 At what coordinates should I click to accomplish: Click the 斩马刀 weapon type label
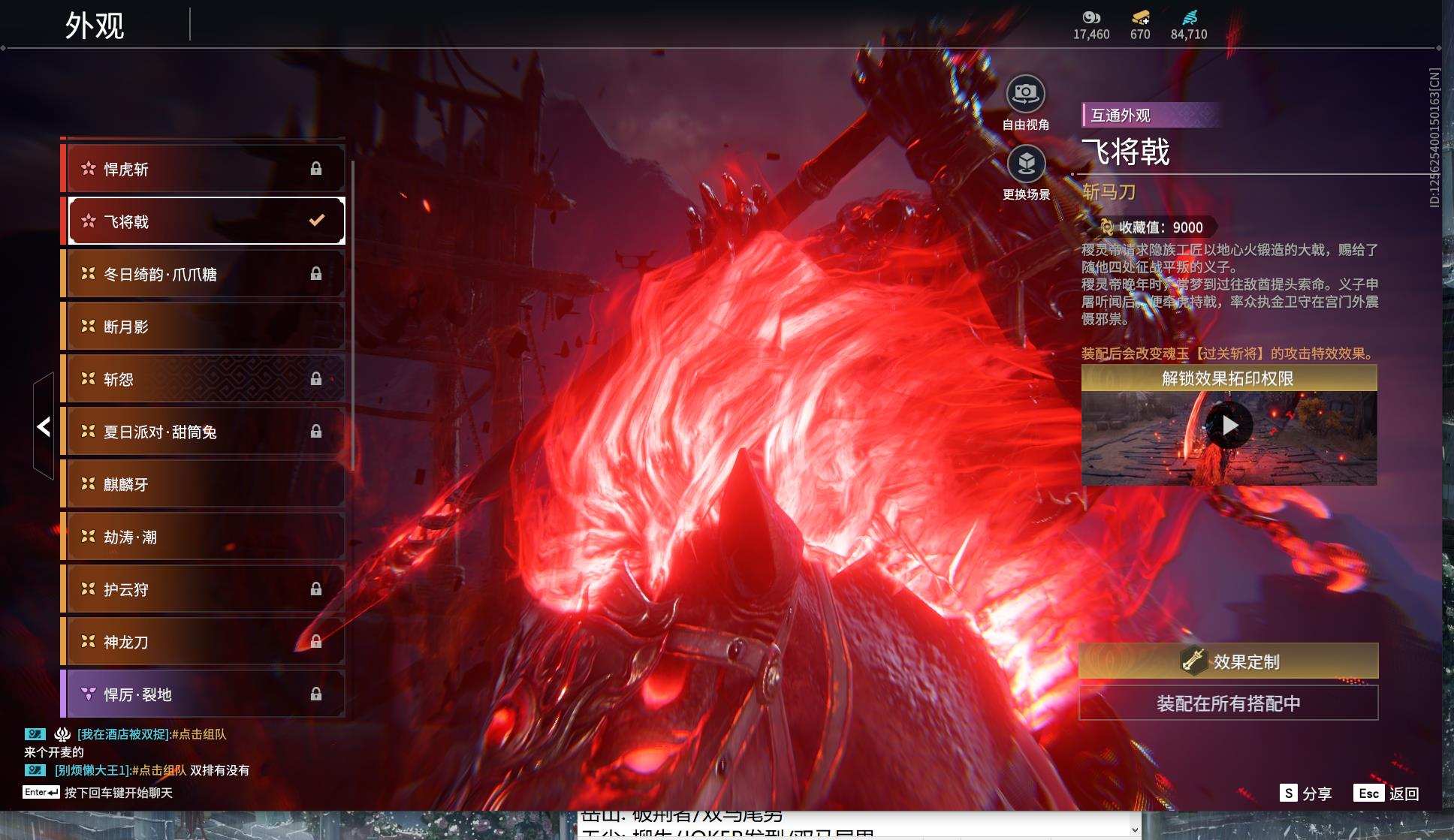(1109, 192)
